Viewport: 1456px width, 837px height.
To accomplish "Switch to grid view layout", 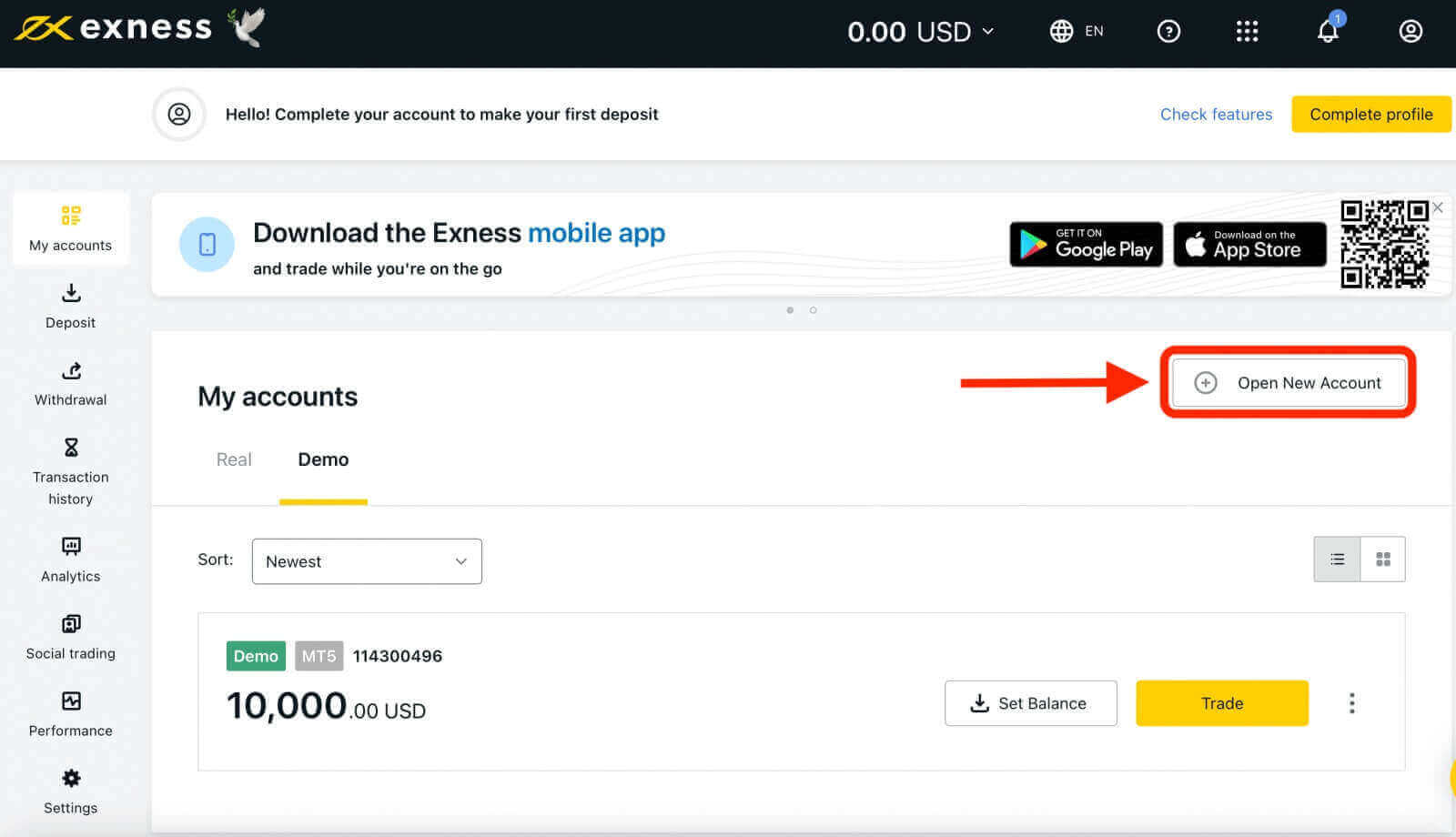I will [1383, 560].
